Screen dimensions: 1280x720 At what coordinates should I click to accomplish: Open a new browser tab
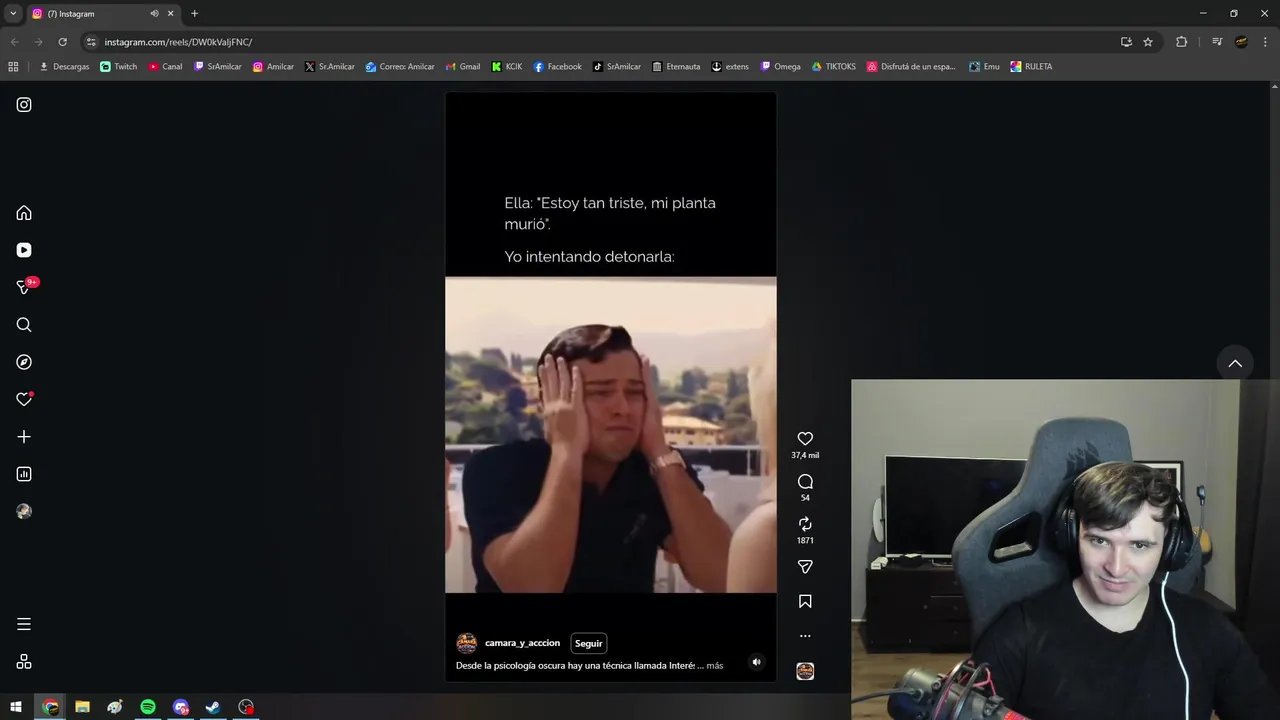194,14
